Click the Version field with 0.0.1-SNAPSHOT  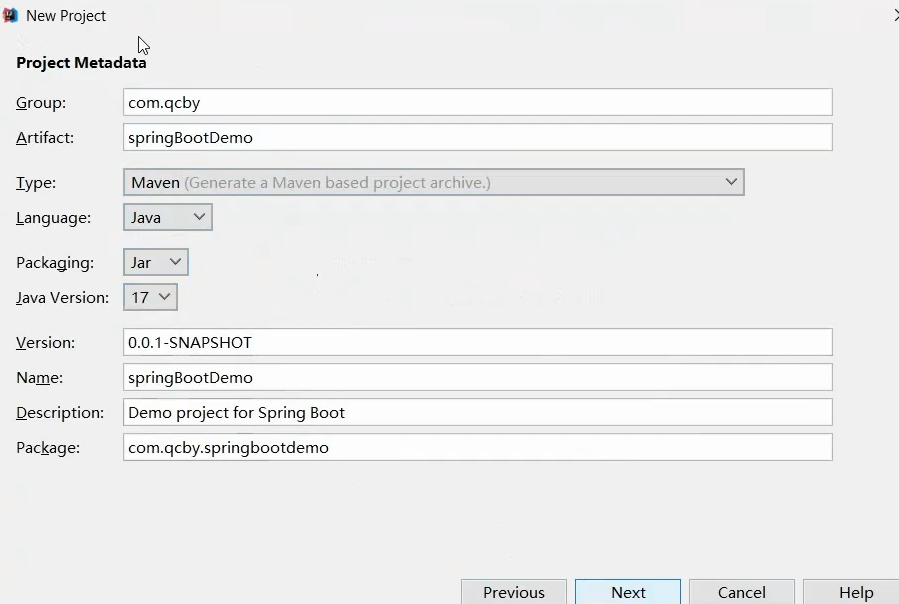tap(478, 342)
